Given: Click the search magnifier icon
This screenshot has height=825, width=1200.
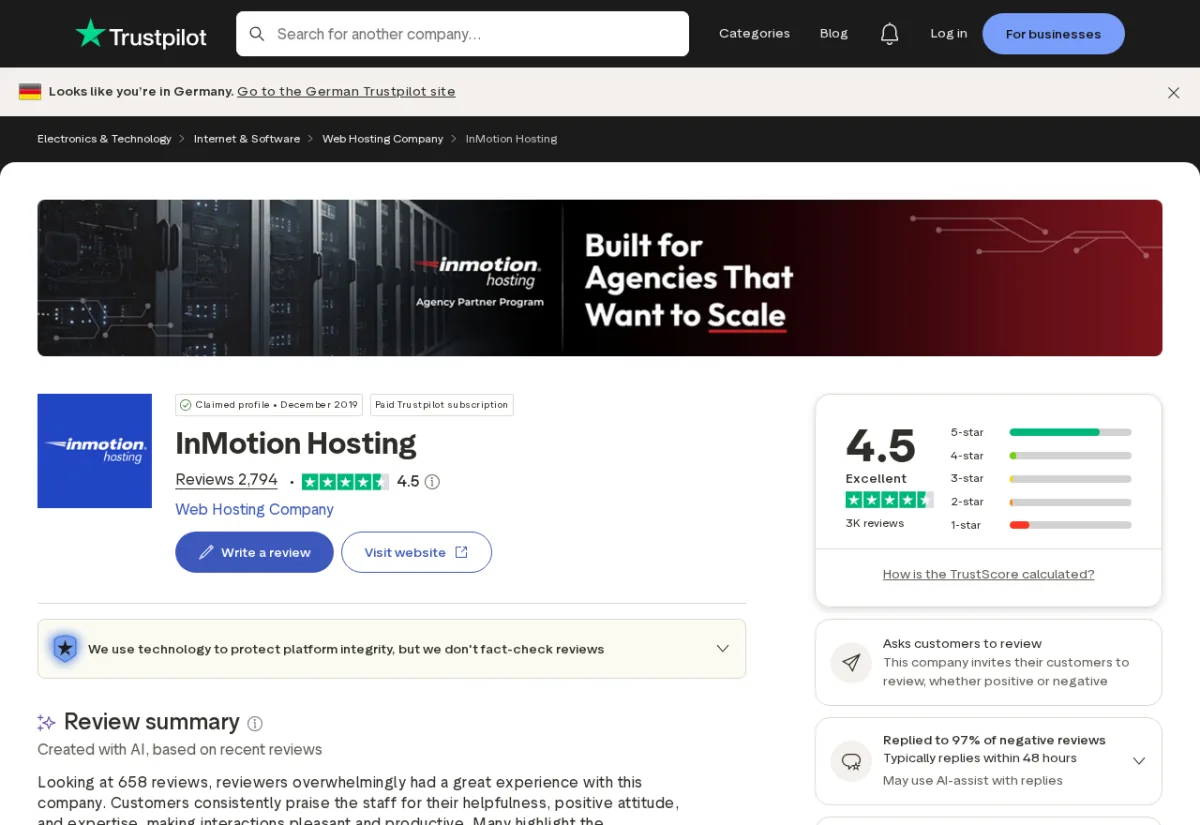Looking at the screenshot, I should point(257,34).
